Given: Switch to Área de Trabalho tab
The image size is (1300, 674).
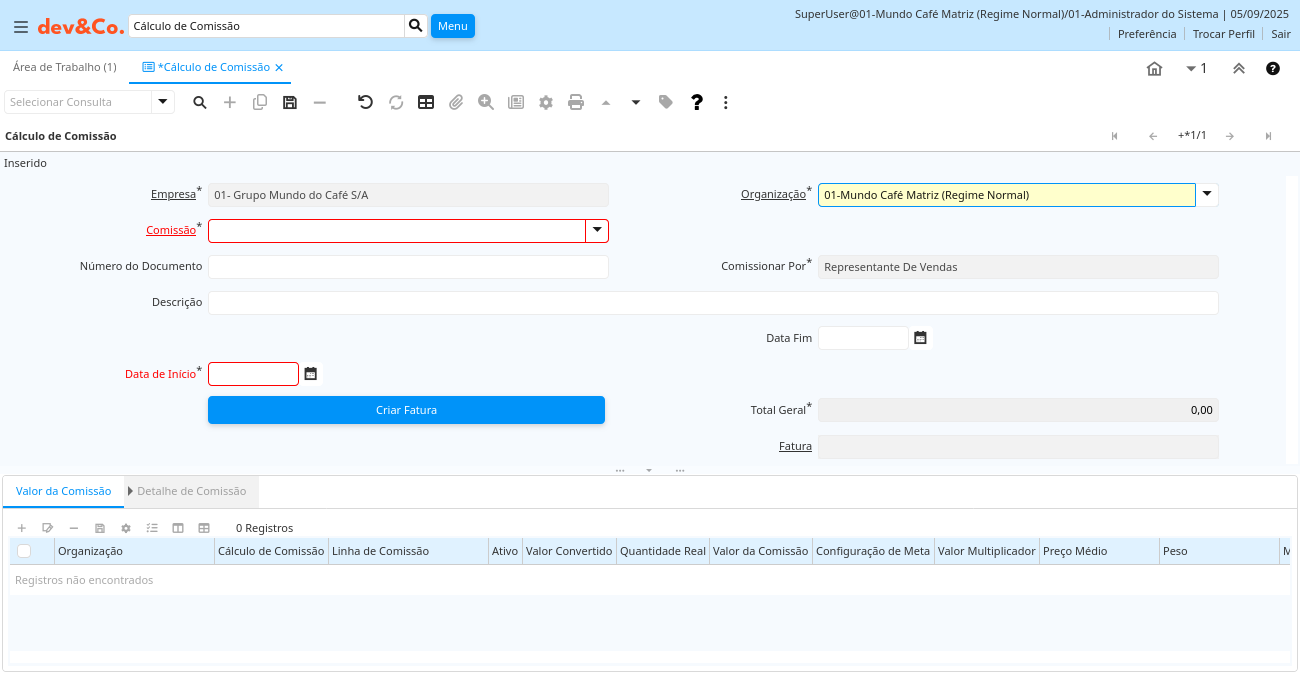Looking at the screenshot, I should (64, 67).
